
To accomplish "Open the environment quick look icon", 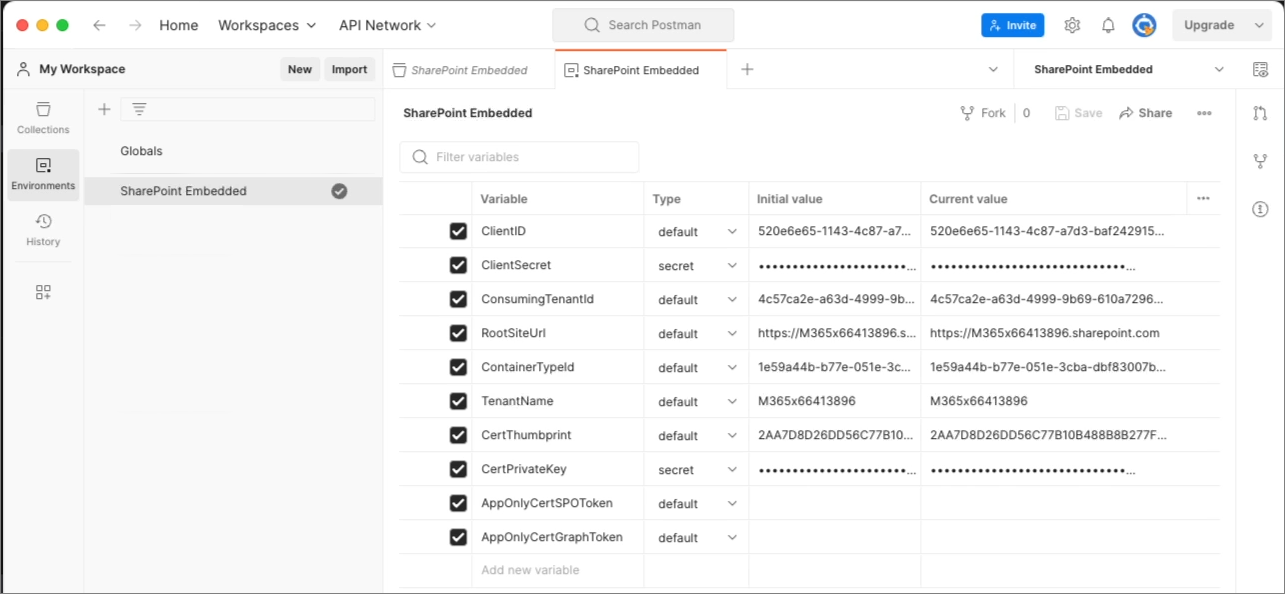I will [x=1259, y=68].
